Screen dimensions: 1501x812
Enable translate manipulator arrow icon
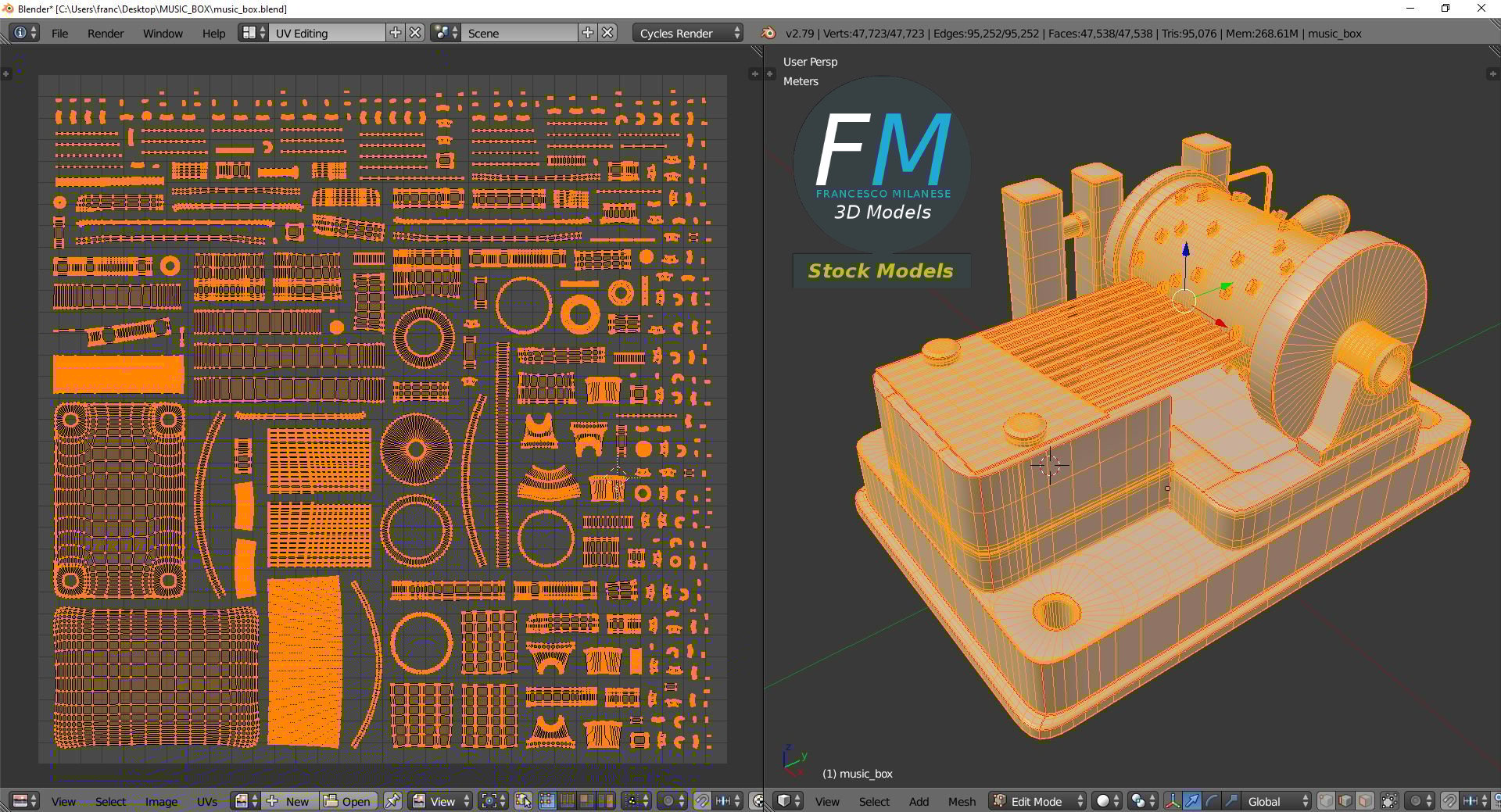[1191, 801]
